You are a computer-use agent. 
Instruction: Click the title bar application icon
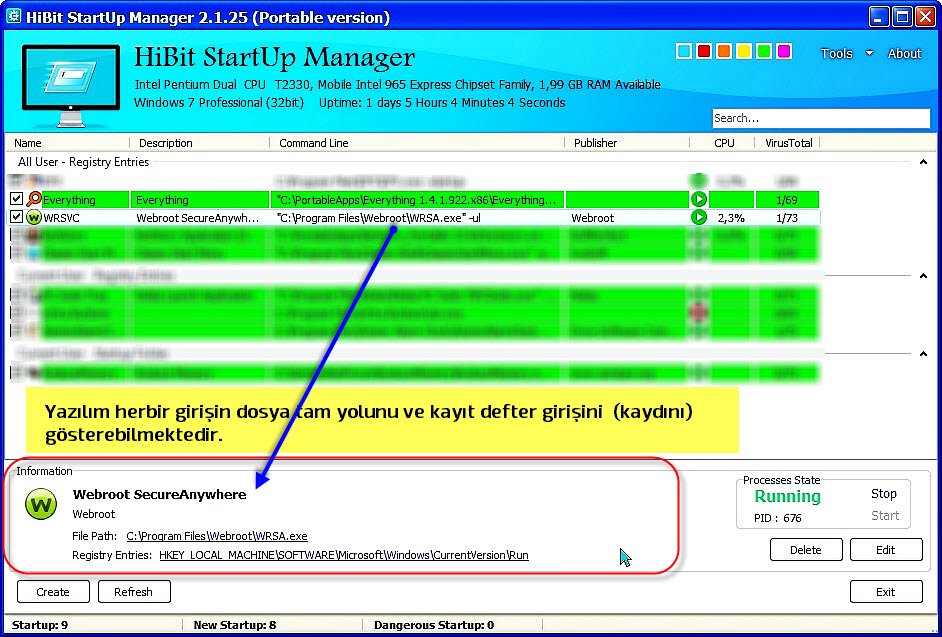(13, 17)
